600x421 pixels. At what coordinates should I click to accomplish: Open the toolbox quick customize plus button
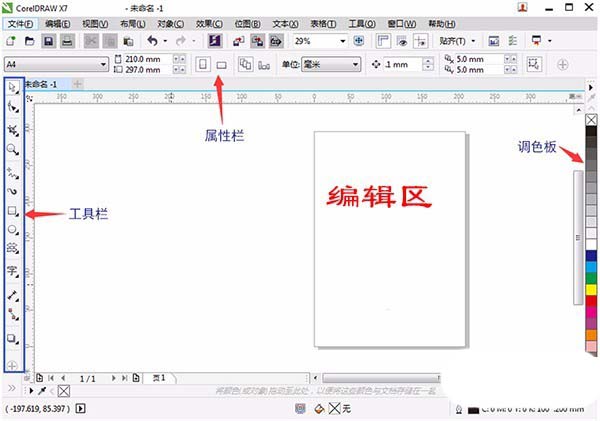click(12, 365)
